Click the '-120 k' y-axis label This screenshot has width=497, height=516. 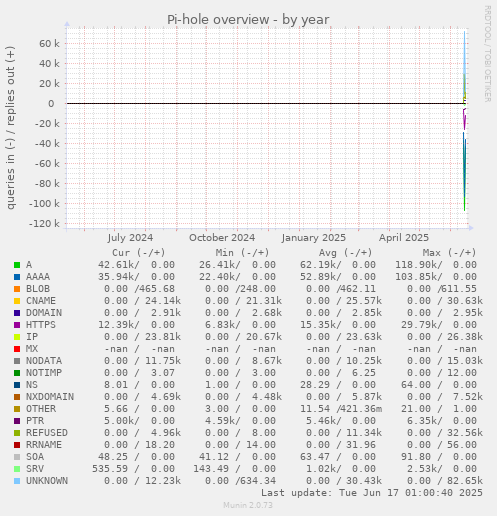pyautogui.click(x=44, y=224)
